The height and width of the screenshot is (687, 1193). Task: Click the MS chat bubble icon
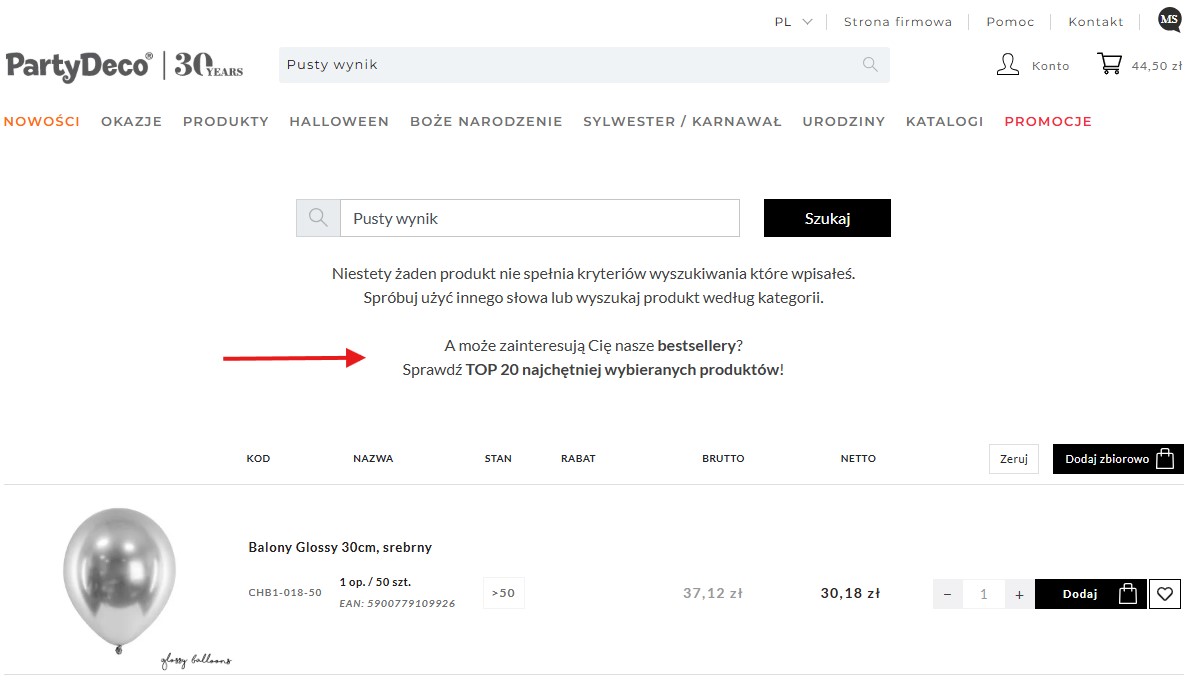[x=1169, y=19]
